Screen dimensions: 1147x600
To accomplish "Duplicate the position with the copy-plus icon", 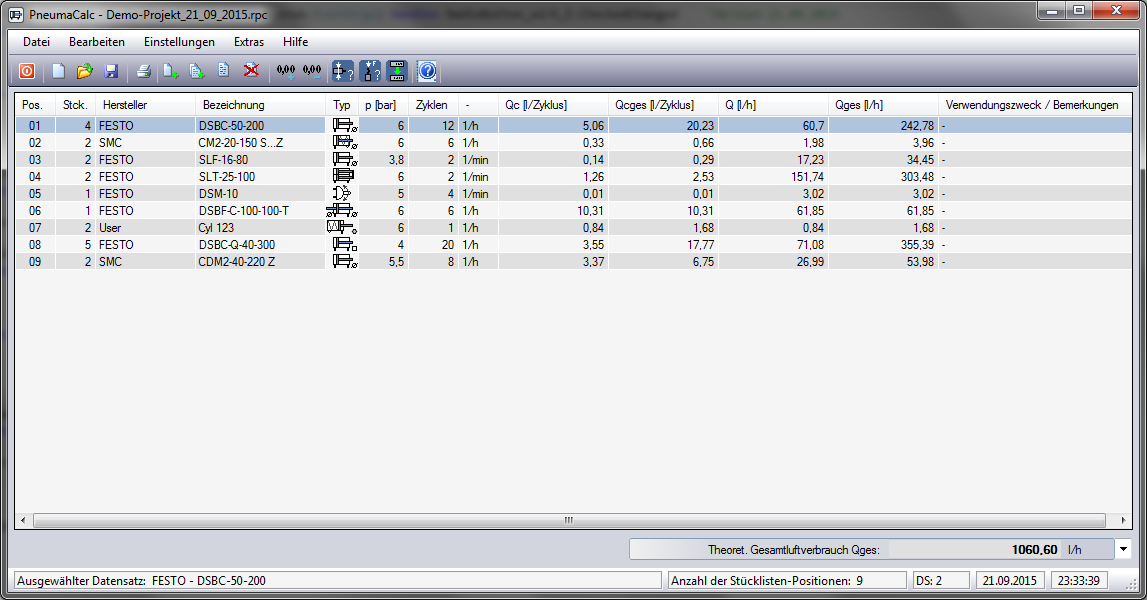I will (198, 71).
